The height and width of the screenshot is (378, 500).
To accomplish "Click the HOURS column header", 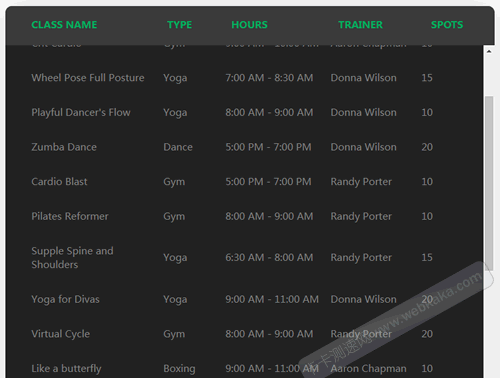I will click(249, 25).
